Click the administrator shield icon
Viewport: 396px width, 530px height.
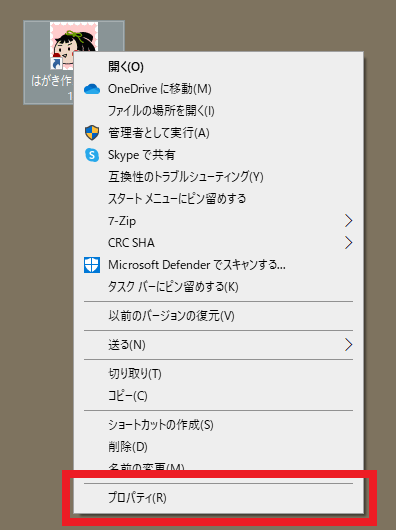pyautogui.click(x=92, y=132)
